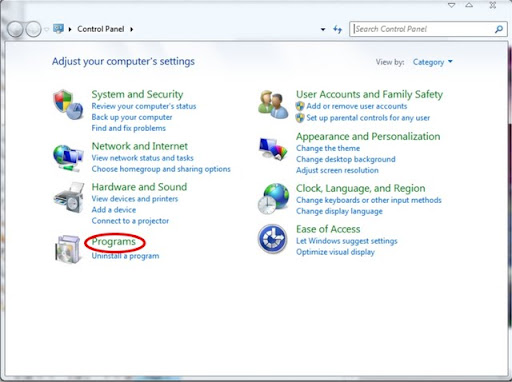Open Back up your computer
512x382 pixels.
132,117
